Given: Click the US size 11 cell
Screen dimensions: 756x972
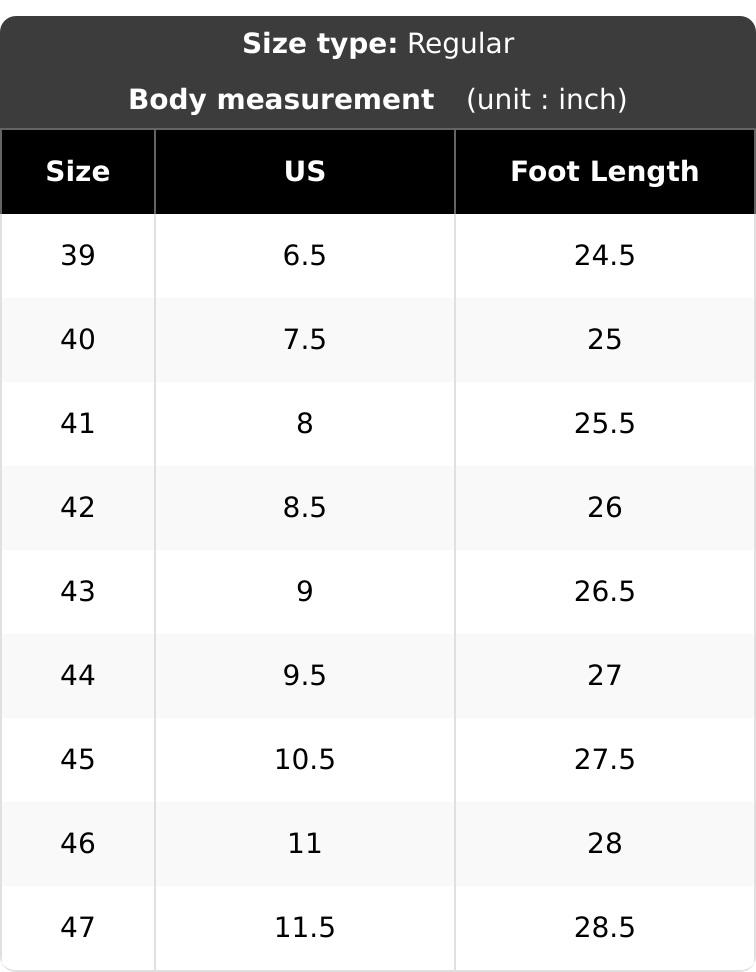Looking at the screenshot, I should (305, 844).
